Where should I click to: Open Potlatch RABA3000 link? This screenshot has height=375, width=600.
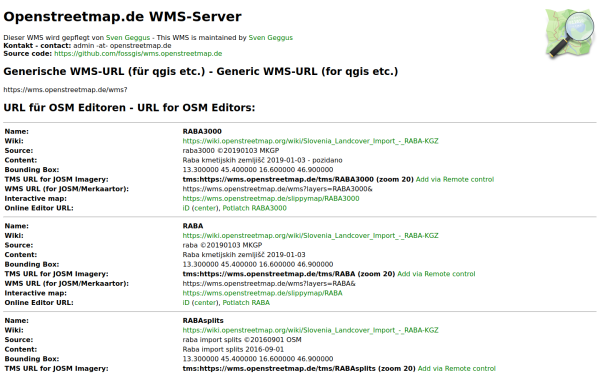pyautogui.click(x=254, y=208)
